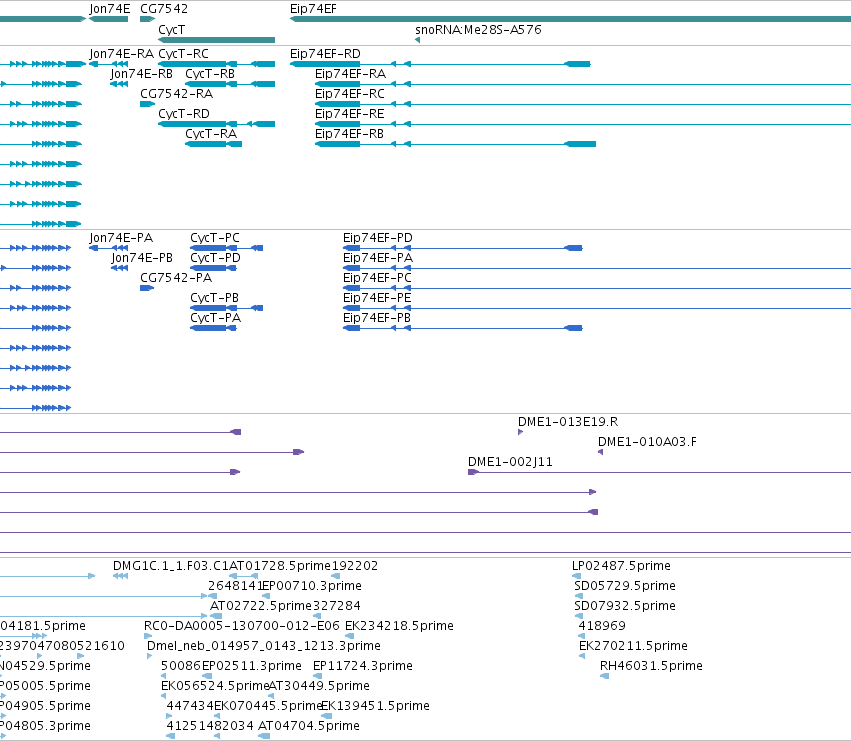This screenshot has height=741, width=851.
Task: Click clone DME1-010A03.F label
Action: [x=647, y=442]
